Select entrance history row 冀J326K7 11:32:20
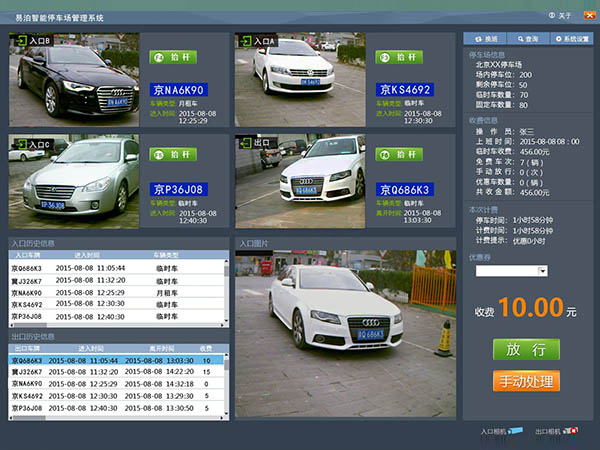The image size is (600, 450). coord(116,280)
